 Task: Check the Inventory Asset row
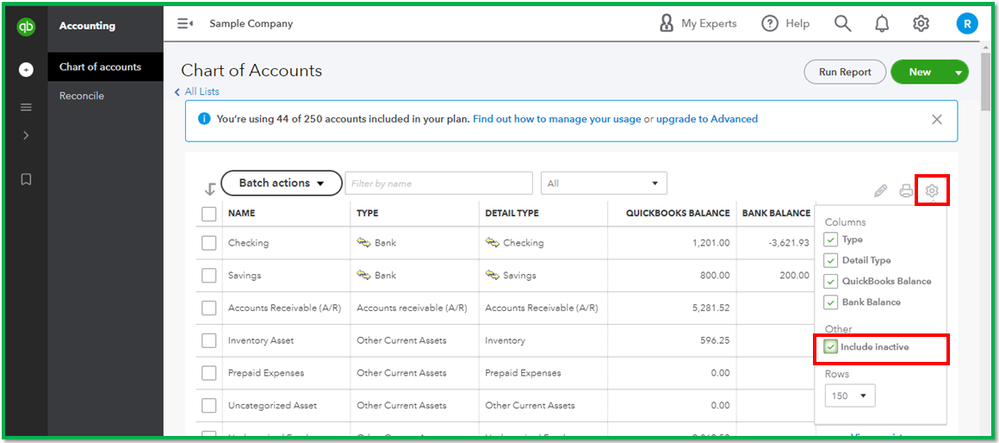[209, 340]
